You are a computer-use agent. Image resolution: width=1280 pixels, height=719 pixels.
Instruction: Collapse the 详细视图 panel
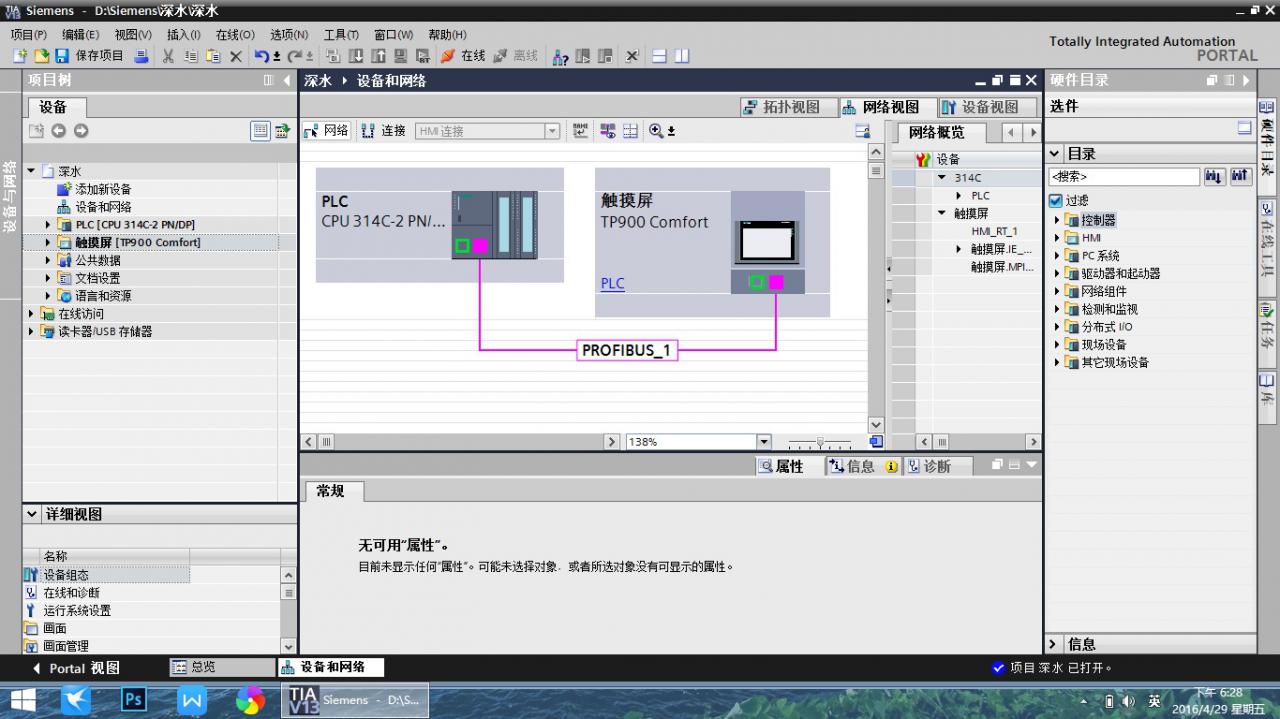[x=32, y=514]
